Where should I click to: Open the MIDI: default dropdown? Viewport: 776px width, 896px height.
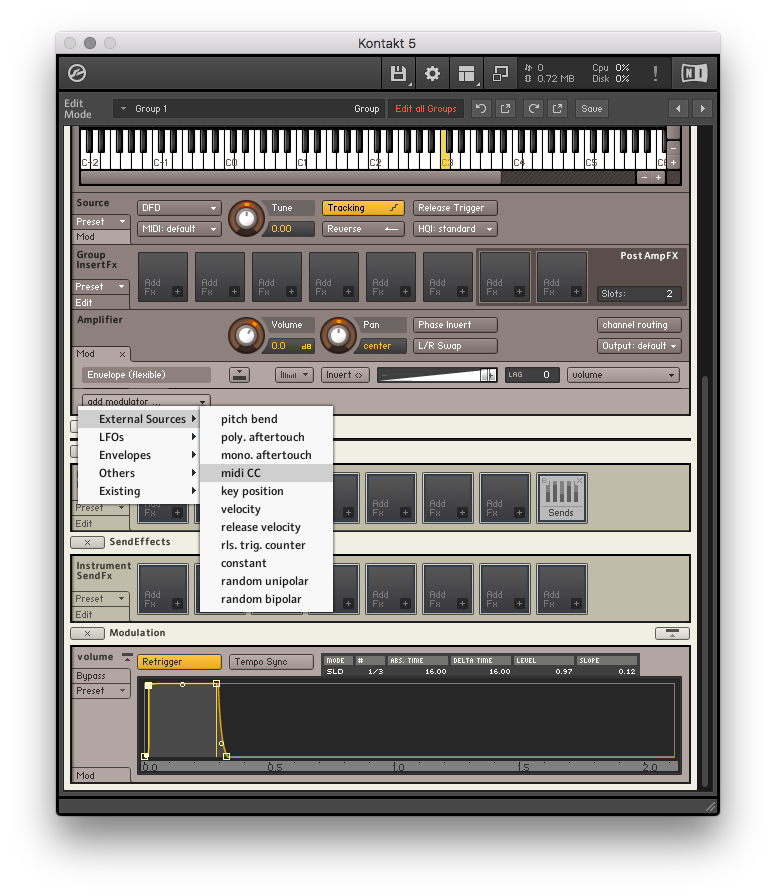[x=179, y=229]
